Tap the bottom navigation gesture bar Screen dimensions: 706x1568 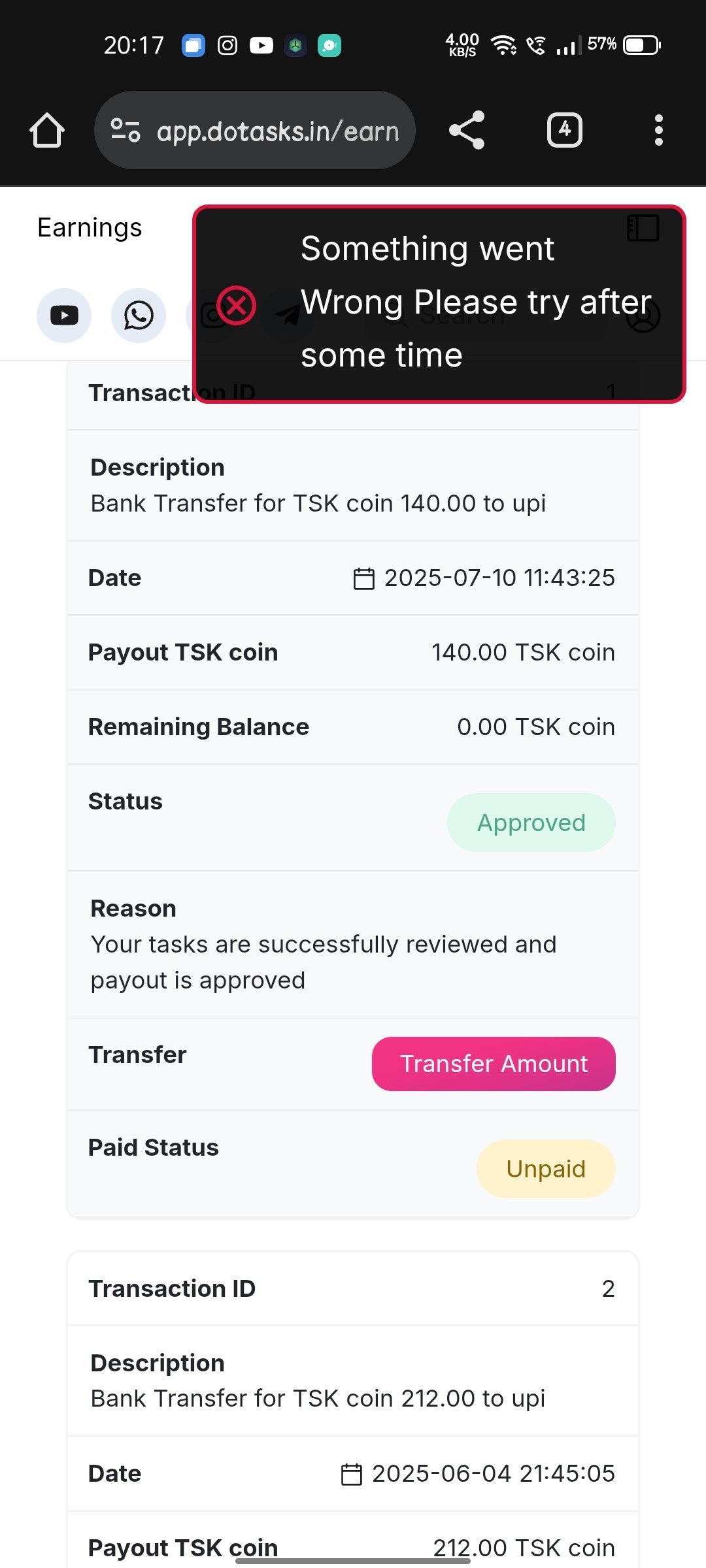click(x=353, y=1561)
